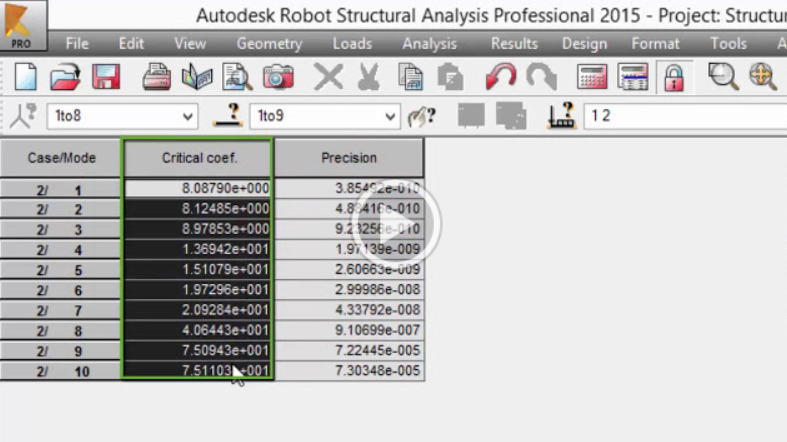Click the Precision column header

pyautogui.click(x=349, y=158)
